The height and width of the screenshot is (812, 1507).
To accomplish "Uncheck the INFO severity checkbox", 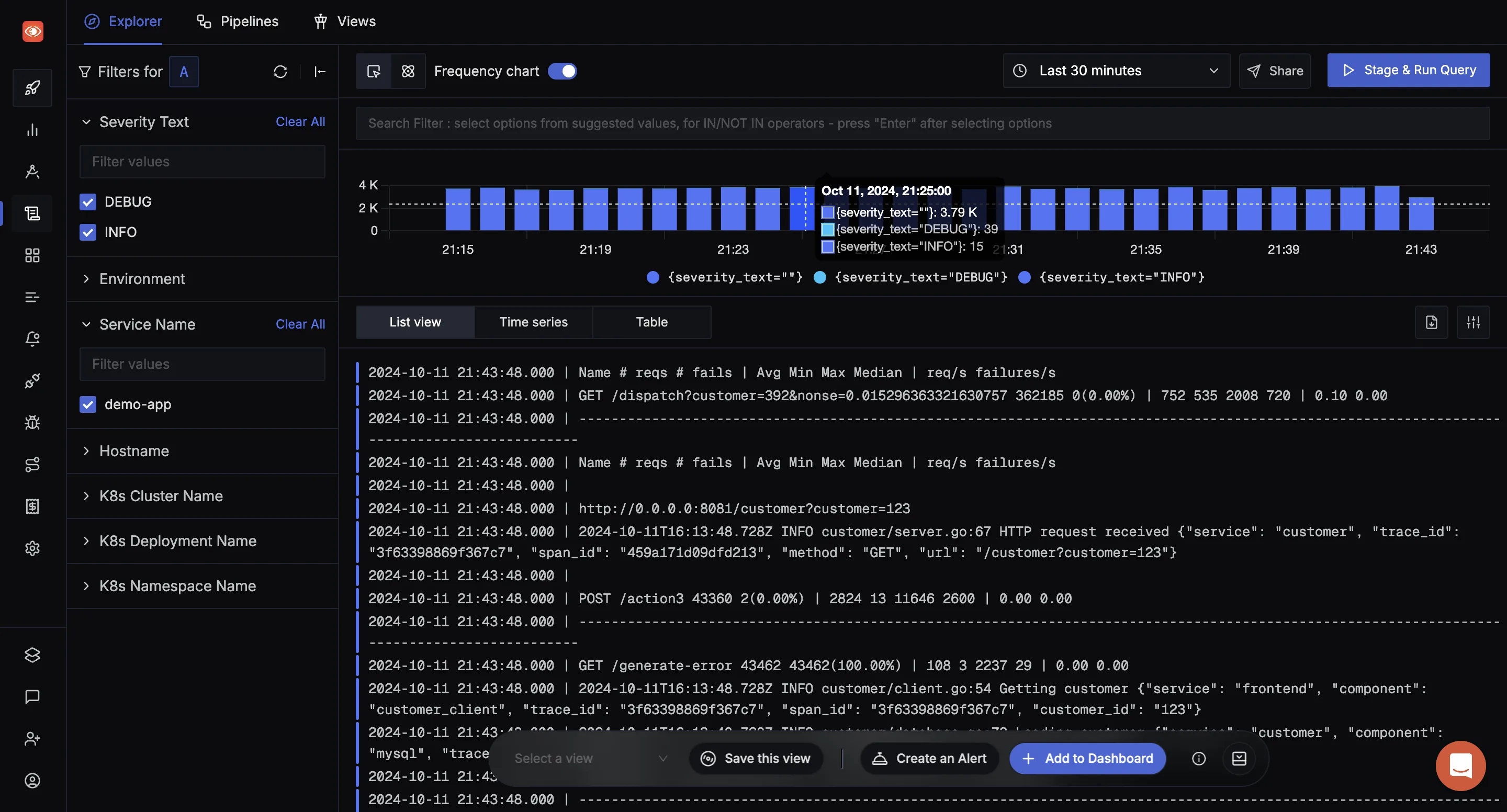I will [88, 232].
